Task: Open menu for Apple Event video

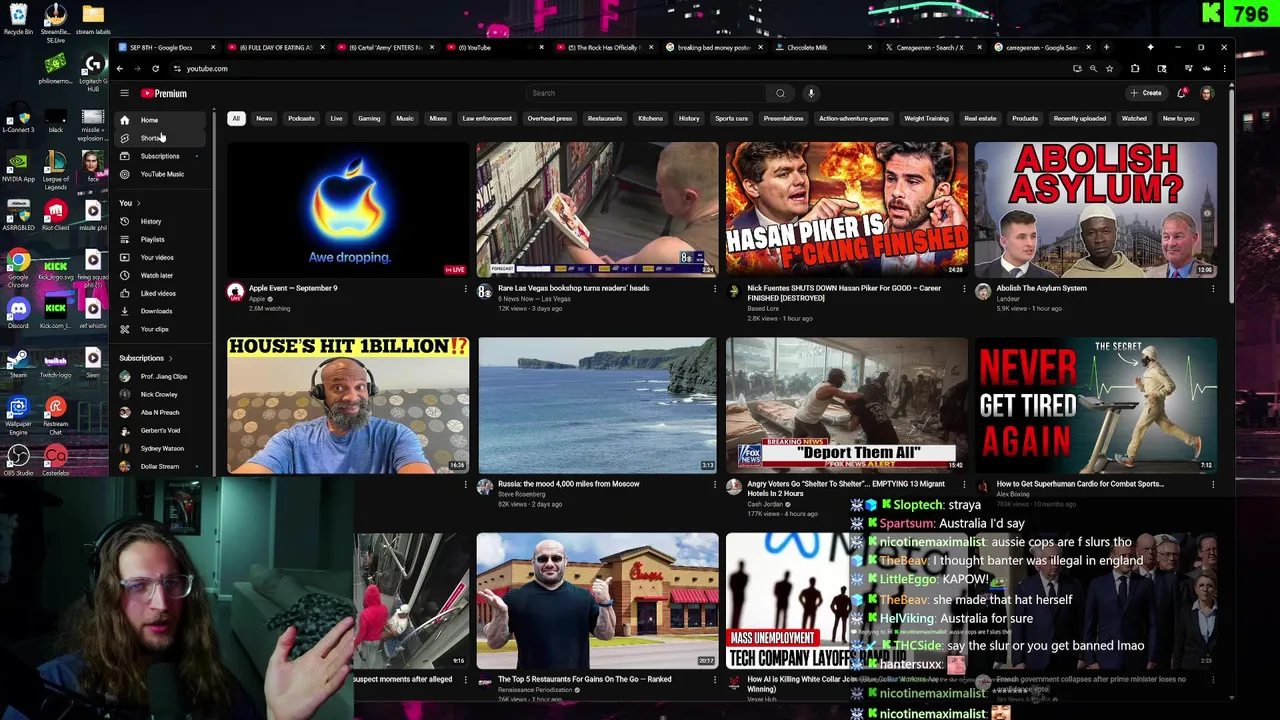Action: (465, 289)
